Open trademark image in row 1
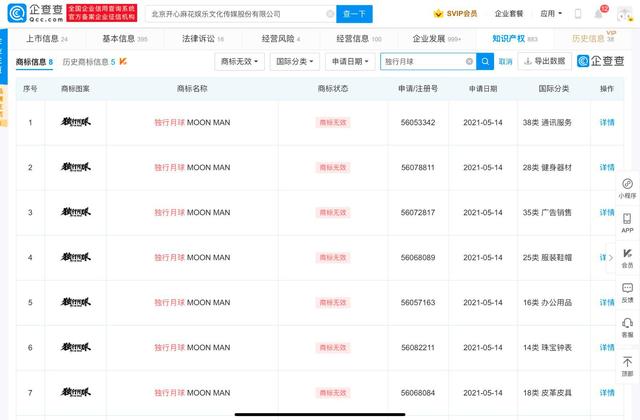This screenshot has width=640, height=420. 76,122
